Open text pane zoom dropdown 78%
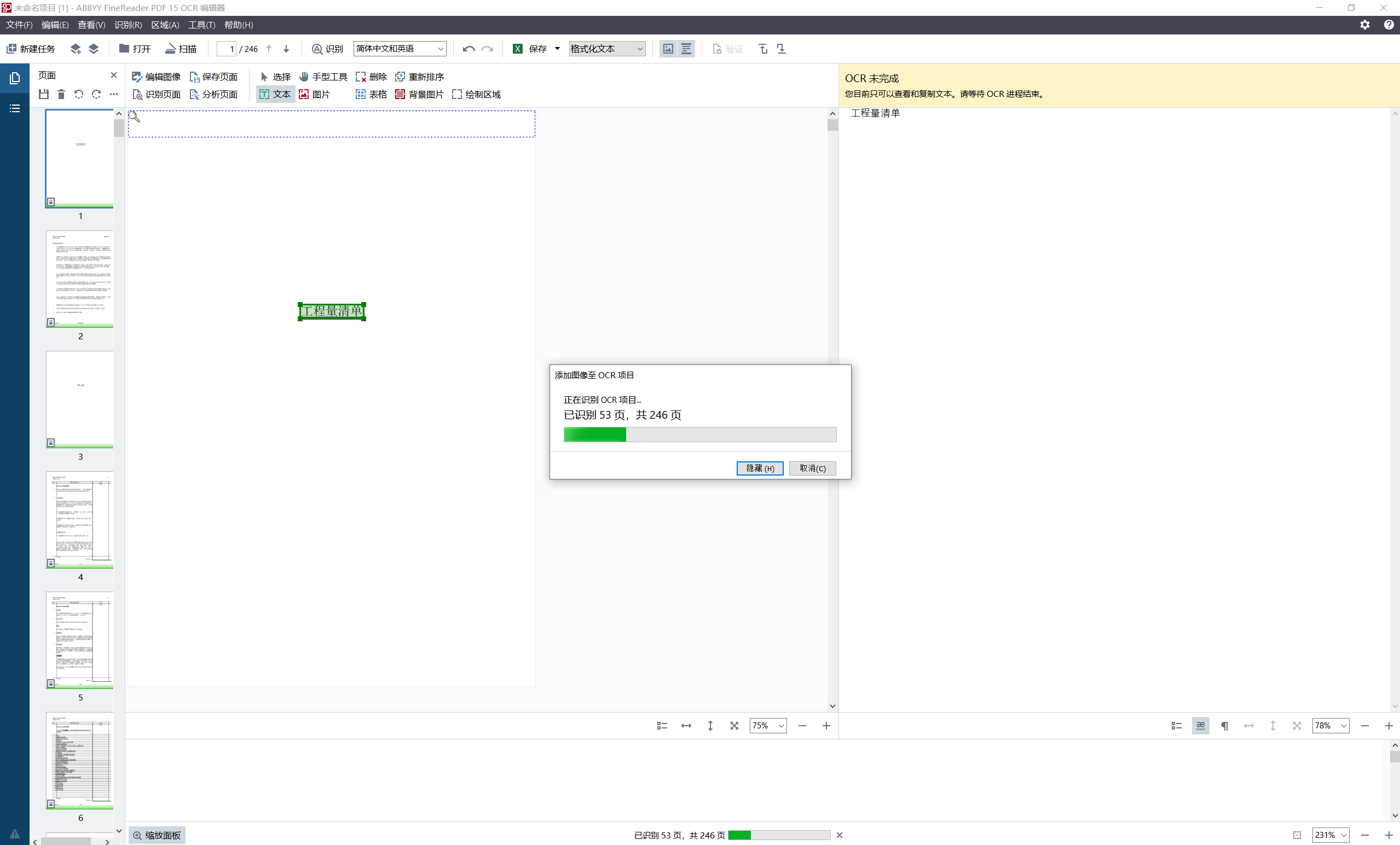1400x845 pixels. (1330, 726)
